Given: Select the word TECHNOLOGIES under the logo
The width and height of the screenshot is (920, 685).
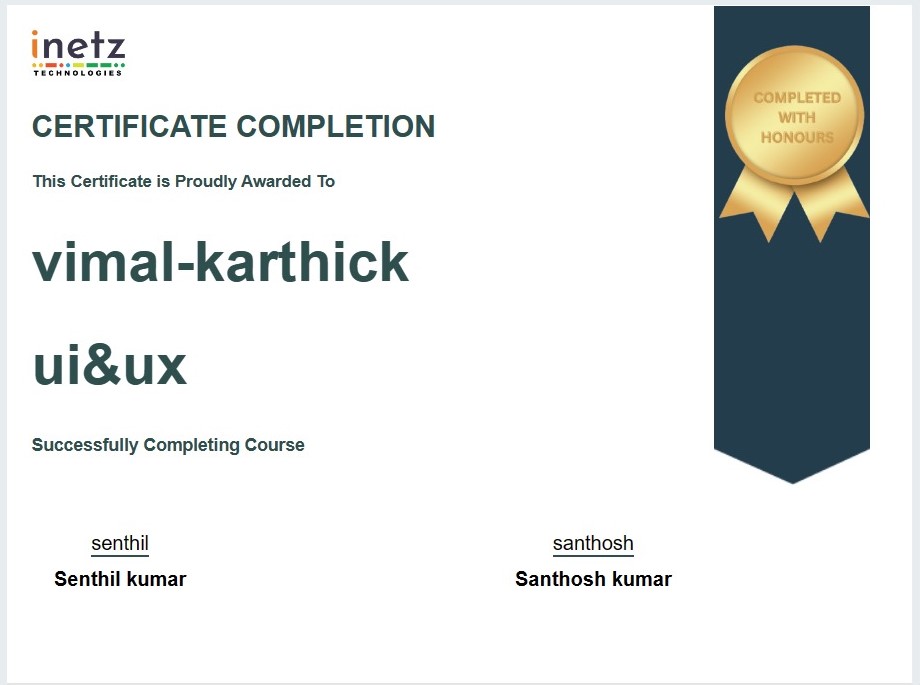Looking at the screenshot, I should coord(78,73).
